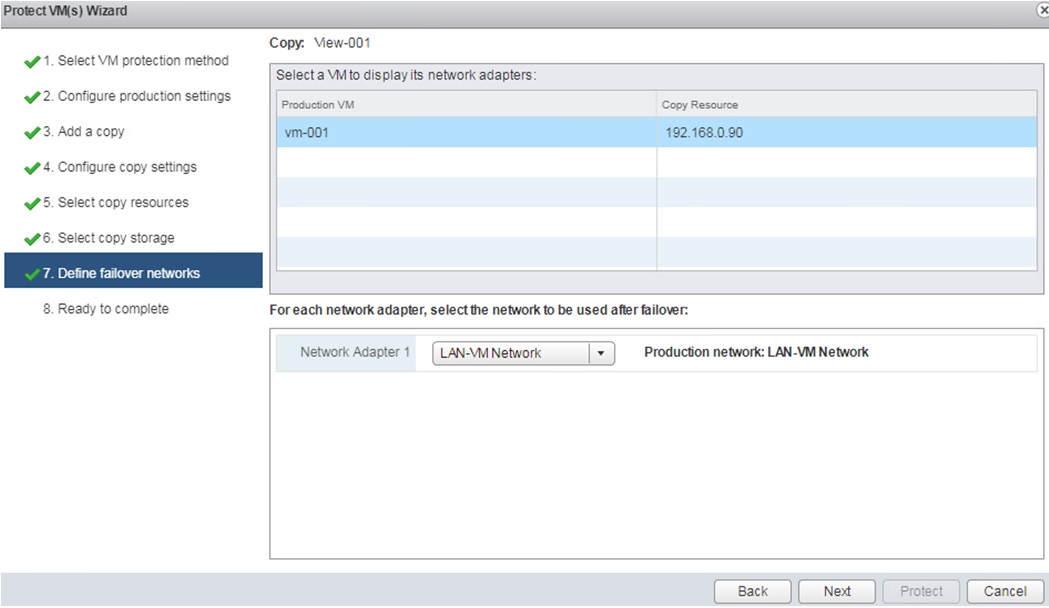Go to the Select VM protection method step
Screen dimensions: 1049x608
click(133, 61)
